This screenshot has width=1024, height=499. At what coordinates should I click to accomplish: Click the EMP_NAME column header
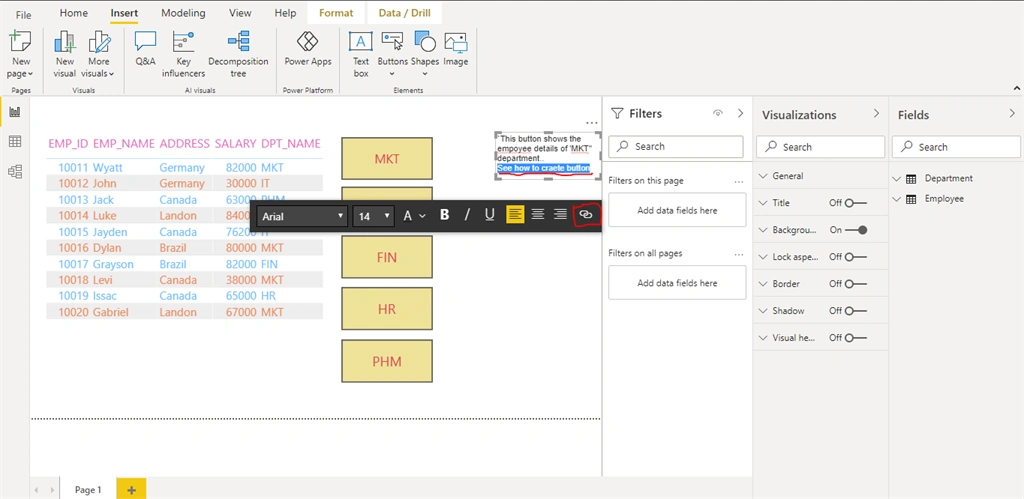point(124,144)
